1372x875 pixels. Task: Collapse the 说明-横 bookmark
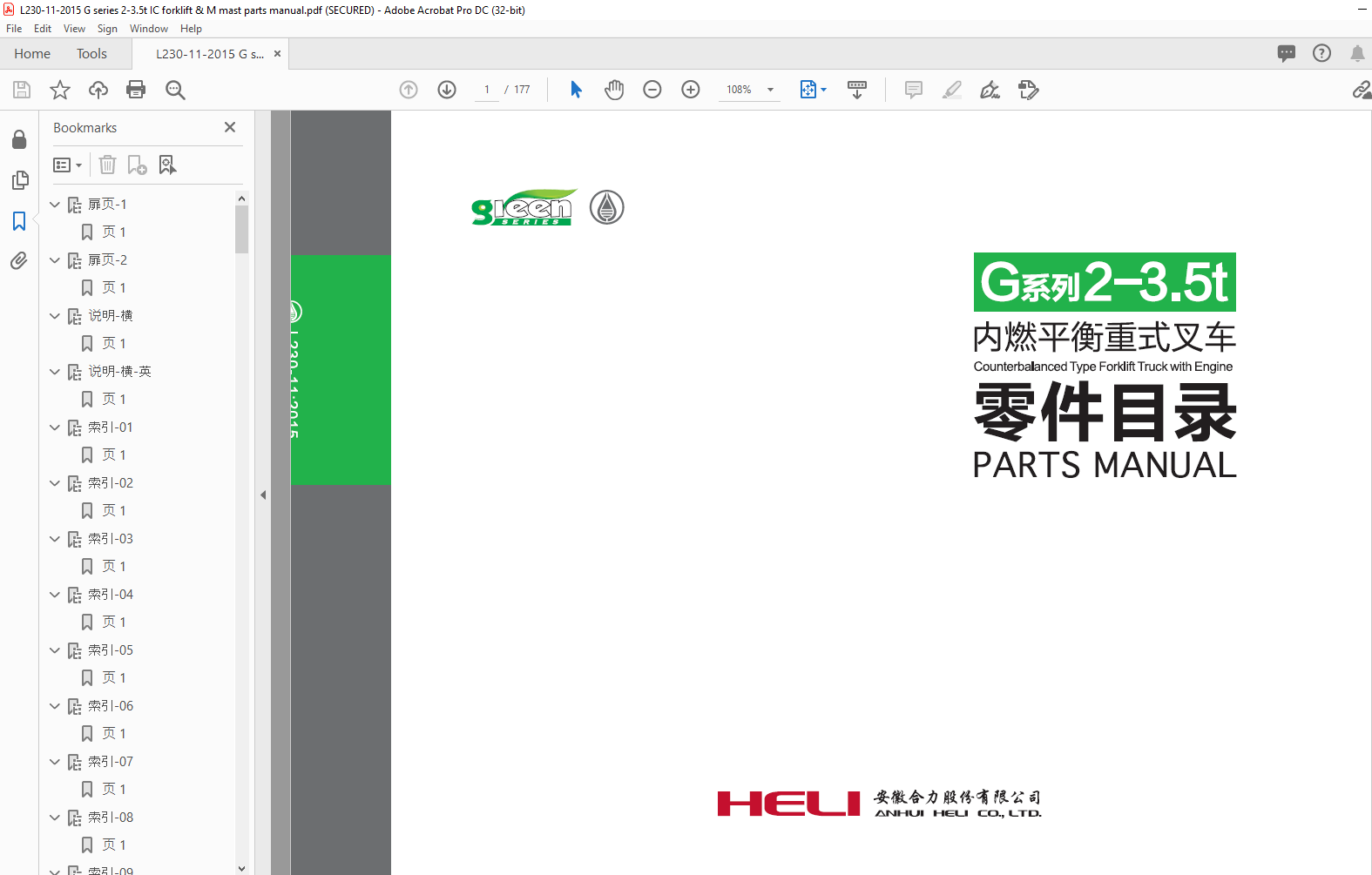click(x=55, y=316)
